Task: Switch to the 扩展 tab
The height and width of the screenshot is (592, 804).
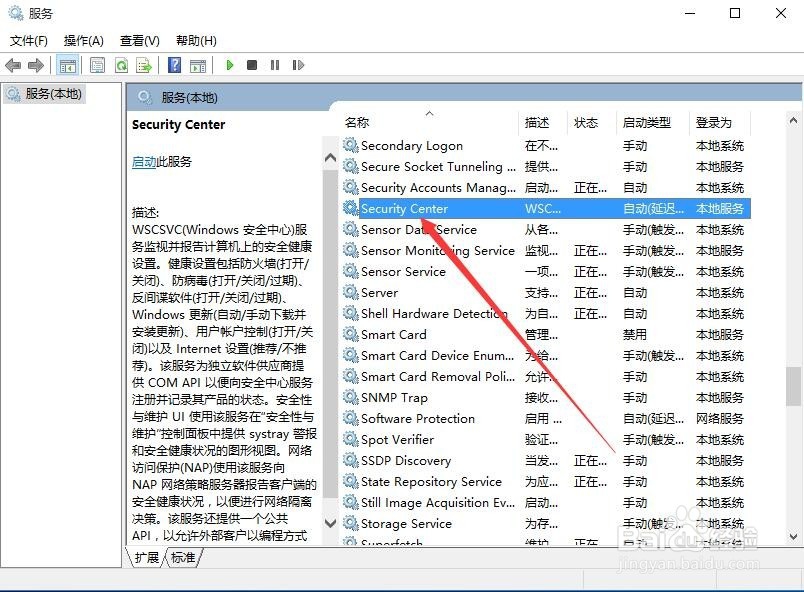Action: coord(147,557)
